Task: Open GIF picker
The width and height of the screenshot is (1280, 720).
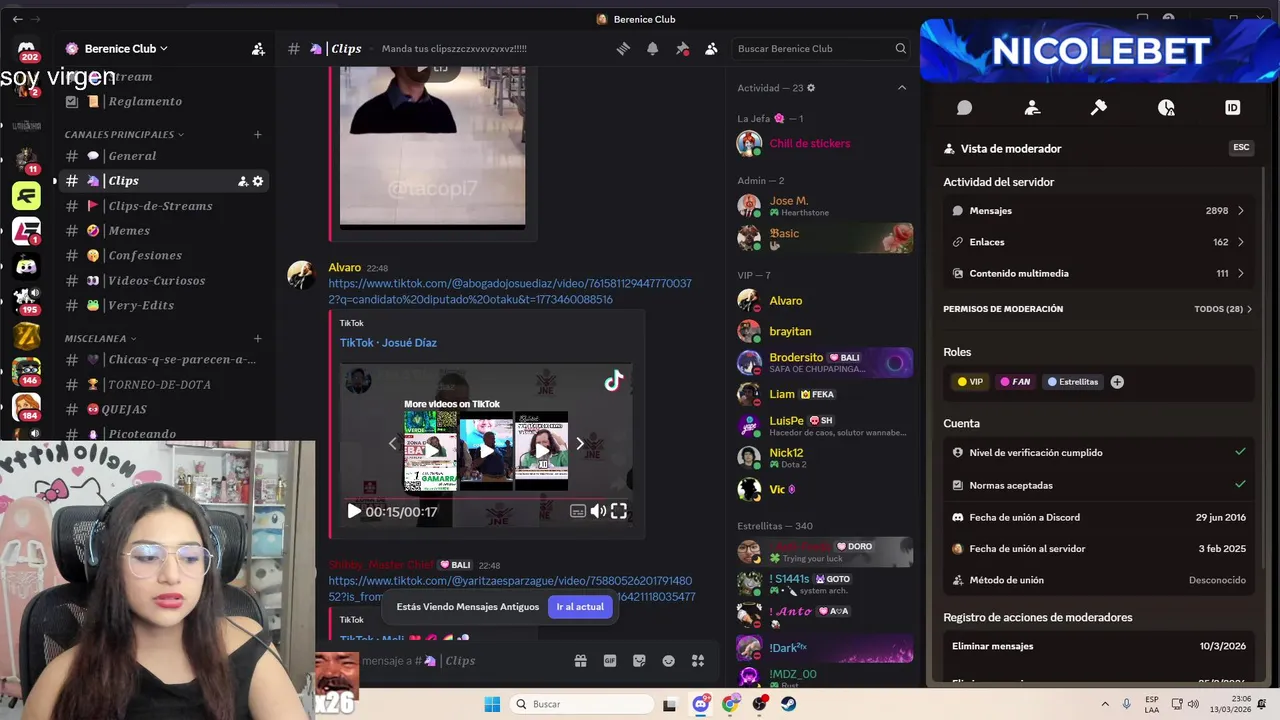Action: click(x=610, y=661)
